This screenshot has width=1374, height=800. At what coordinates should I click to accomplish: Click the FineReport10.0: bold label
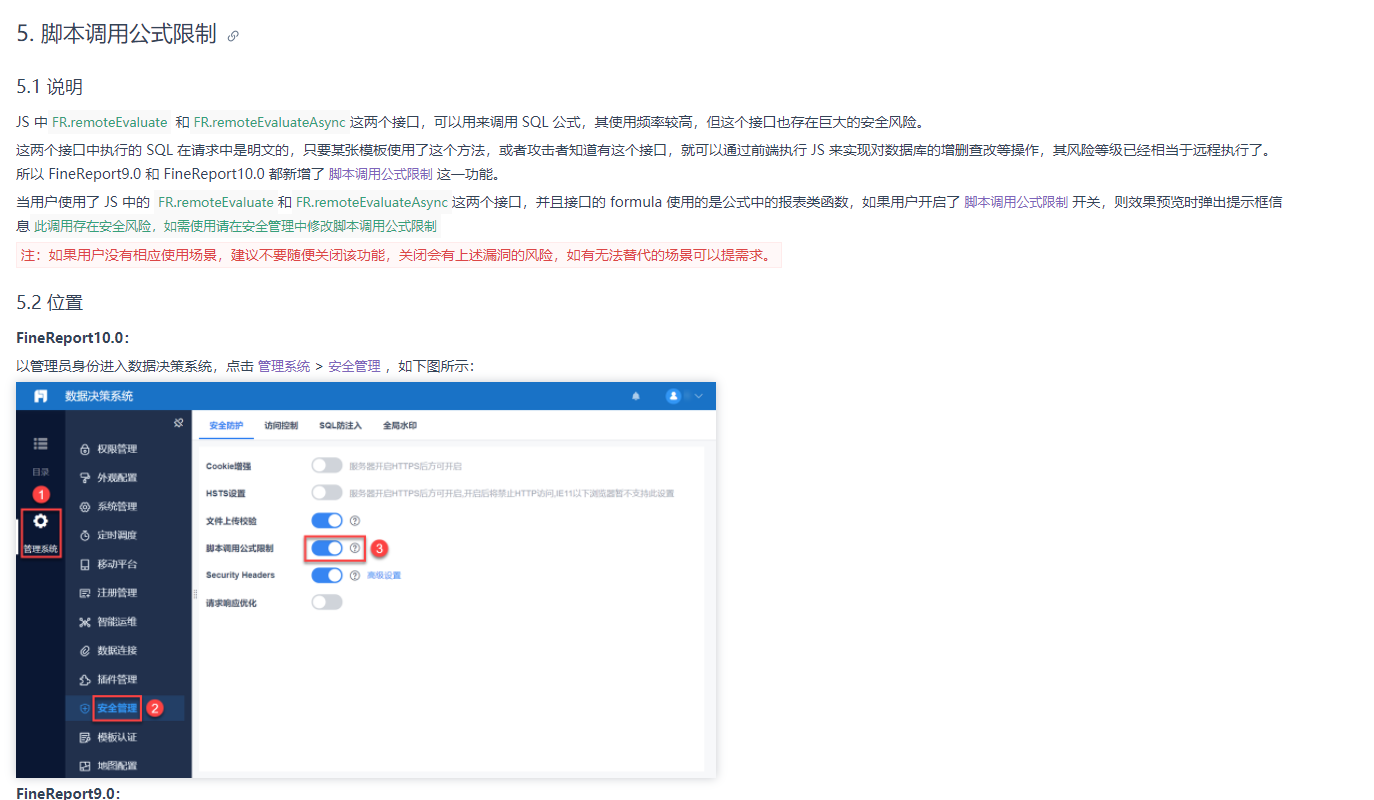tap(73, 338)
